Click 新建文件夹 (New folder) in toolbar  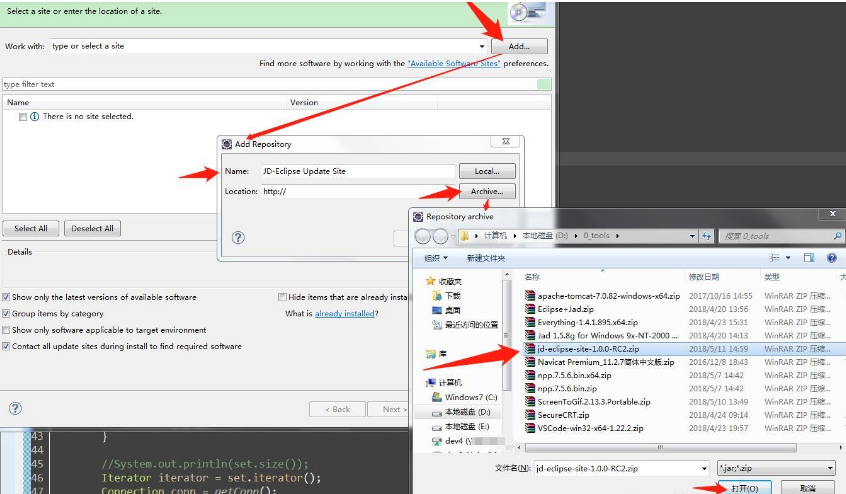tap(486, 258)
